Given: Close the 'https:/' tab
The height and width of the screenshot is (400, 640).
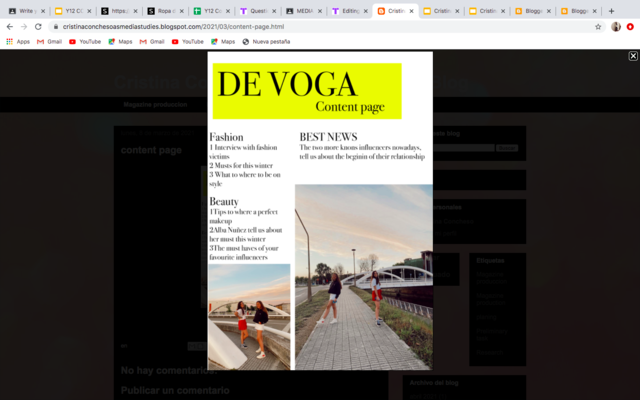Looking at the screenshot, I should click(135, 11).
